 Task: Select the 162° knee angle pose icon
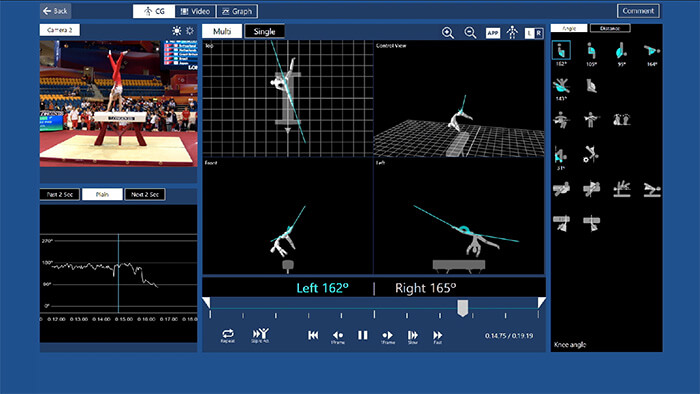pos(561,50)
